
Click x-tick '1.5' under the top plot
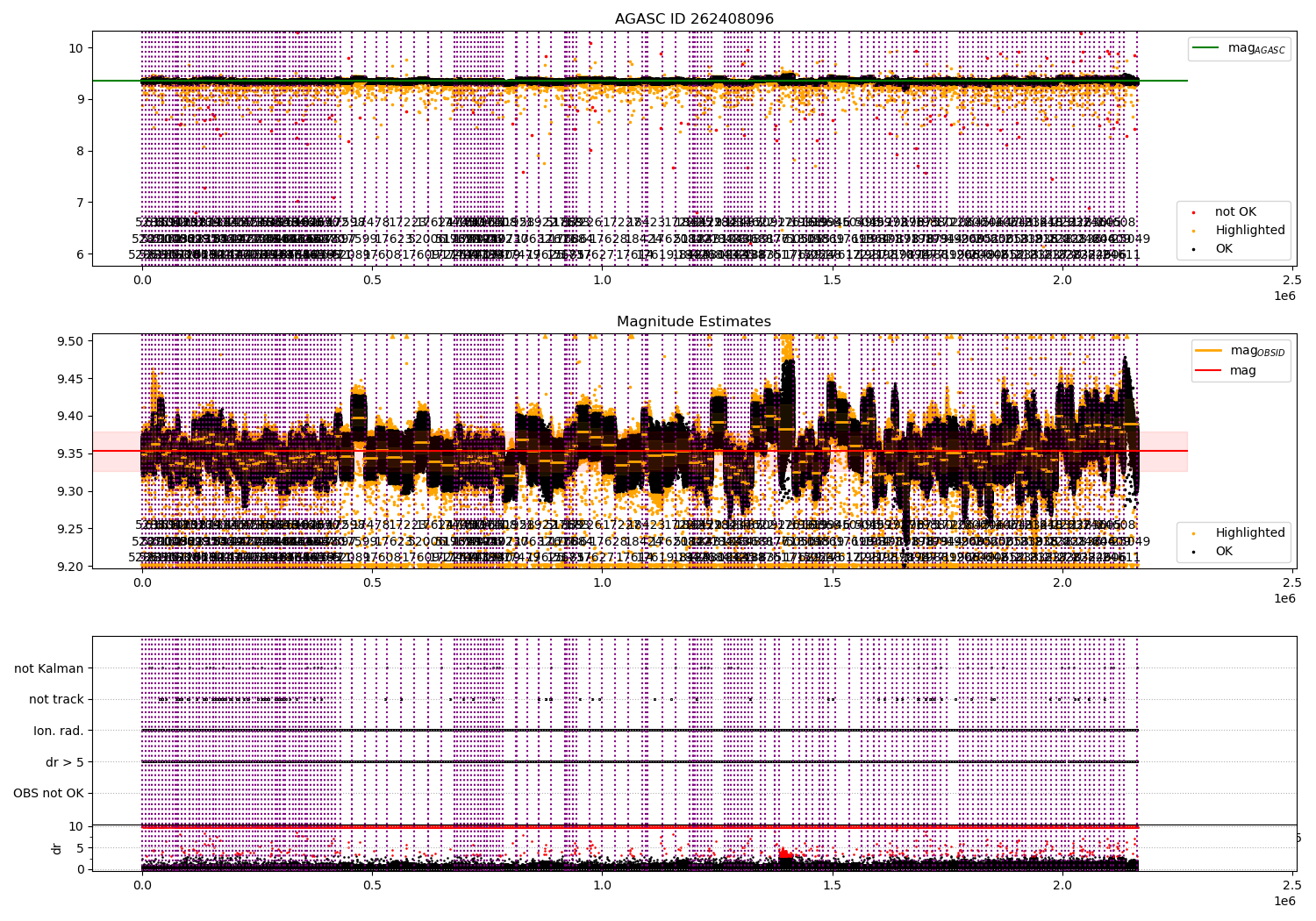point(833,281)
